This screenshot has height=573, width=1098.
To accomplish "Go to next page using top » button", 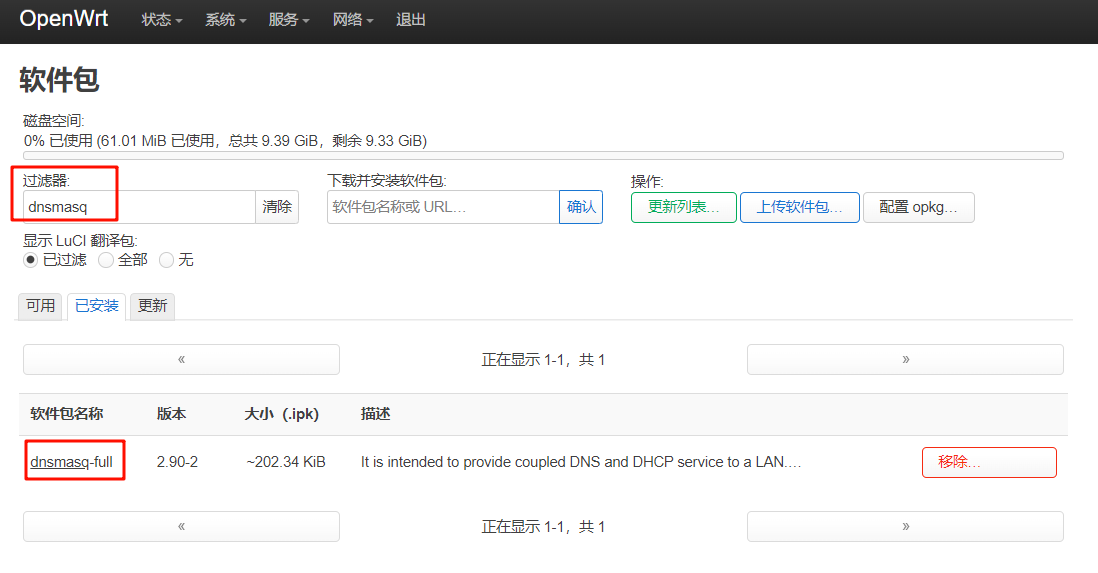I will point(905,359).
